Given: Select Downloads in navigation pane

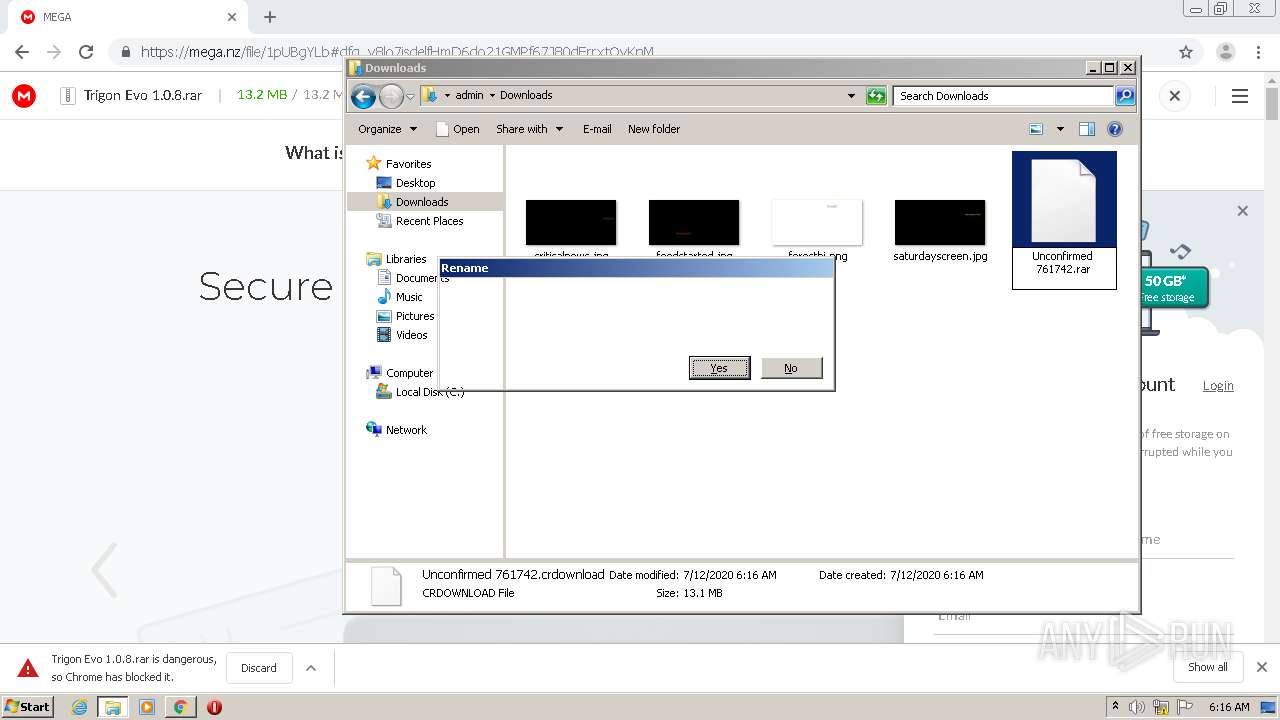Looking at the screenshot, I should tap(412, 202).
